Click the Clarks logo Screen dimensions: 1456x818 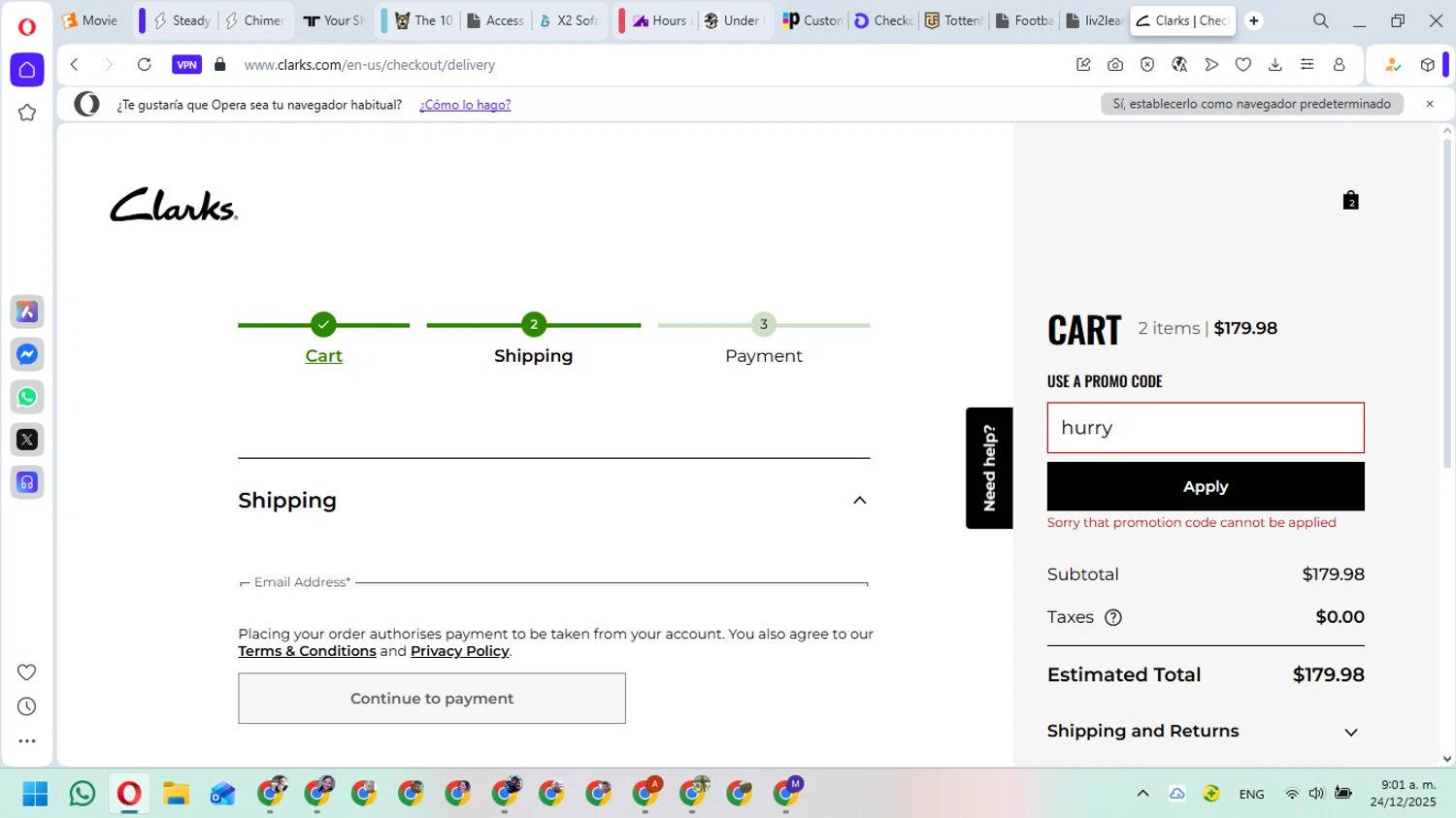tap(174, 204)
